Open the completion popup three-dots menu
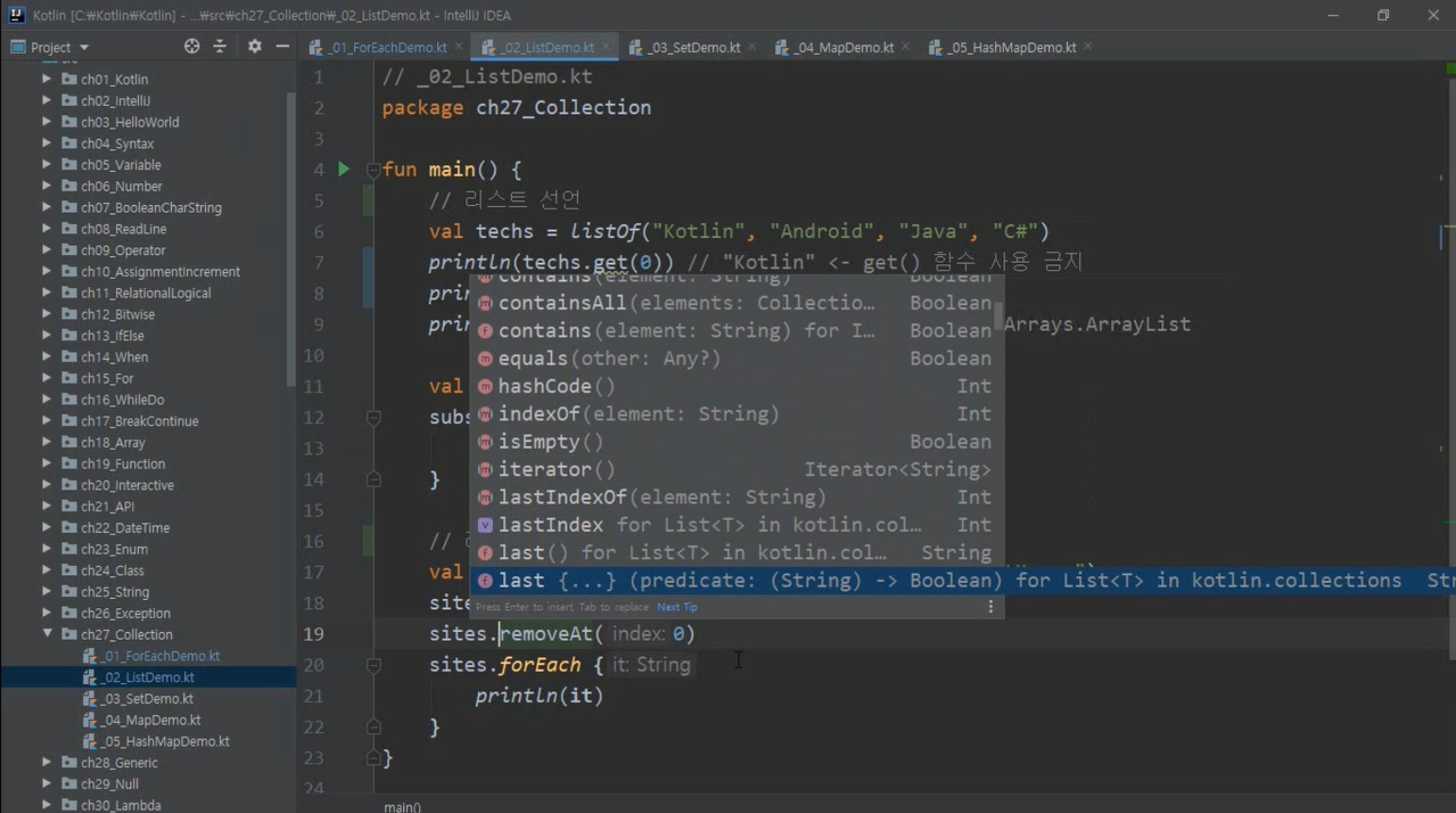This screenshot has height=813, width=1456. tap(991, 607)
